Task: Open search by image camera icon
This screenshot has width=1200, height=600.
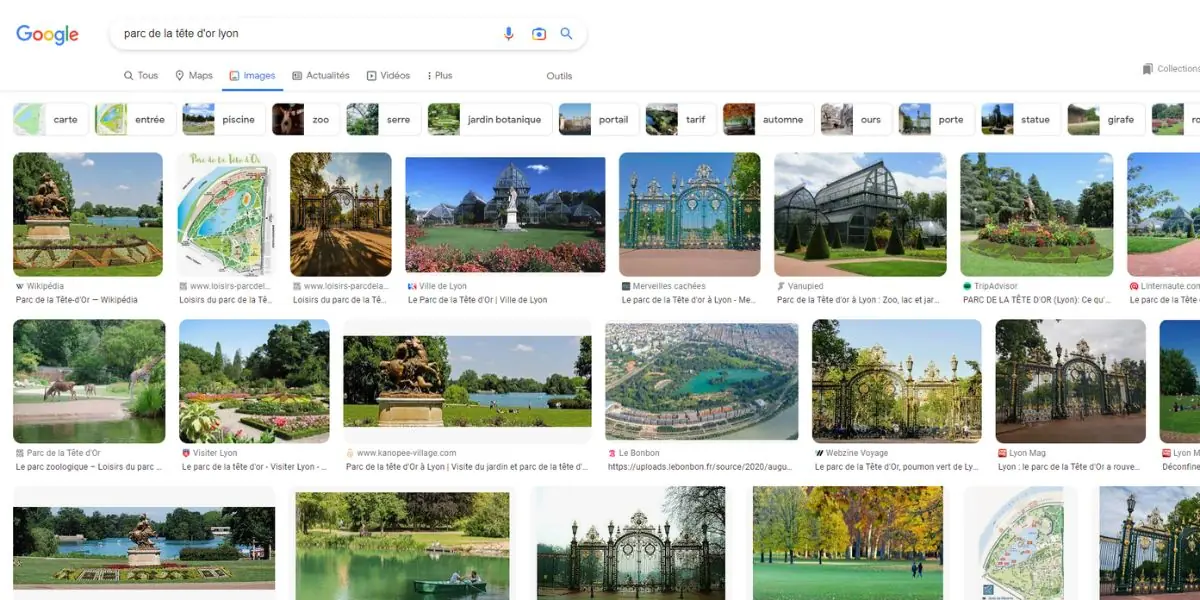Action: point(539,34)
